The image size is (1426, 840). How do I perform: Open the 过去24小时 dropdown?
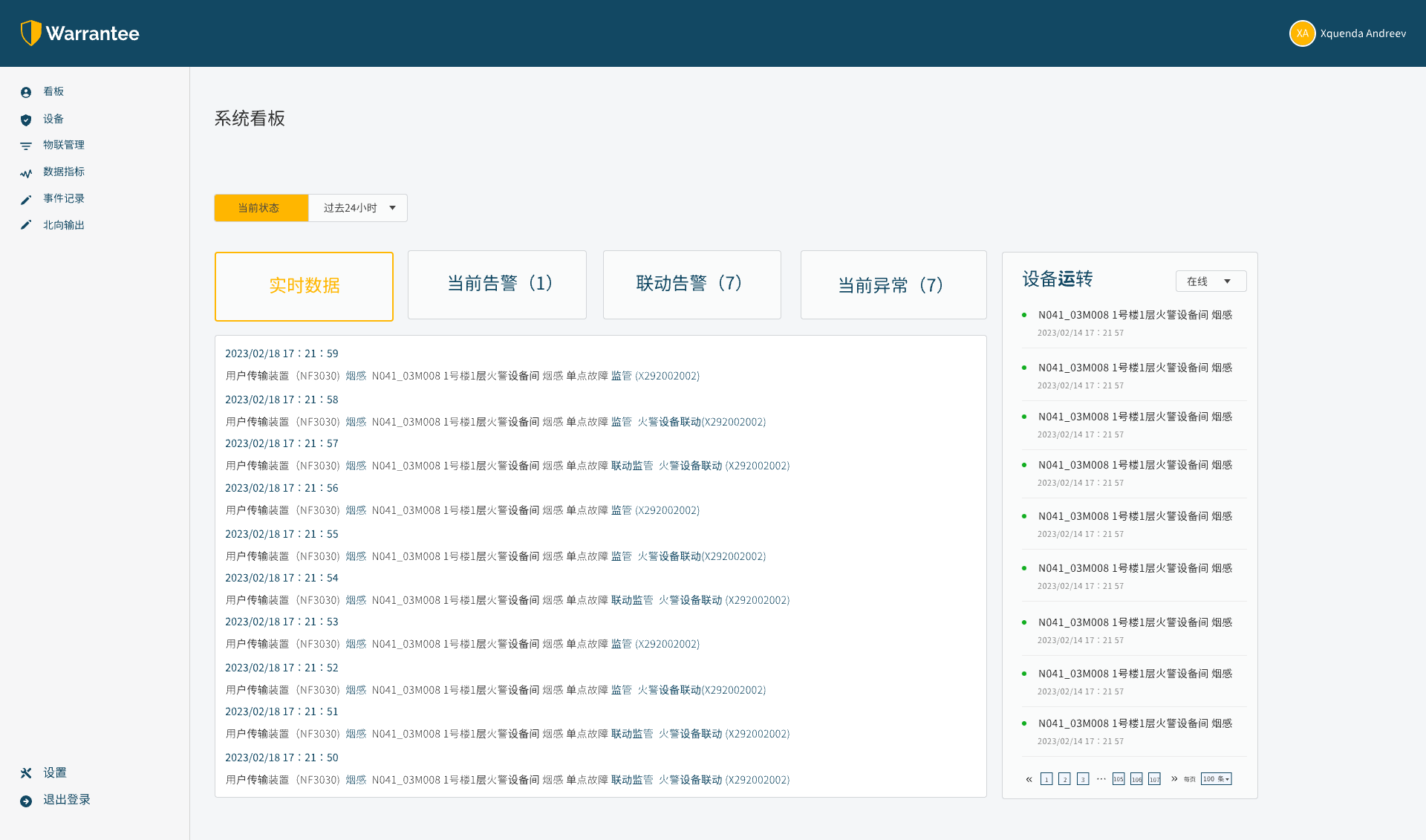coord(358,208)
